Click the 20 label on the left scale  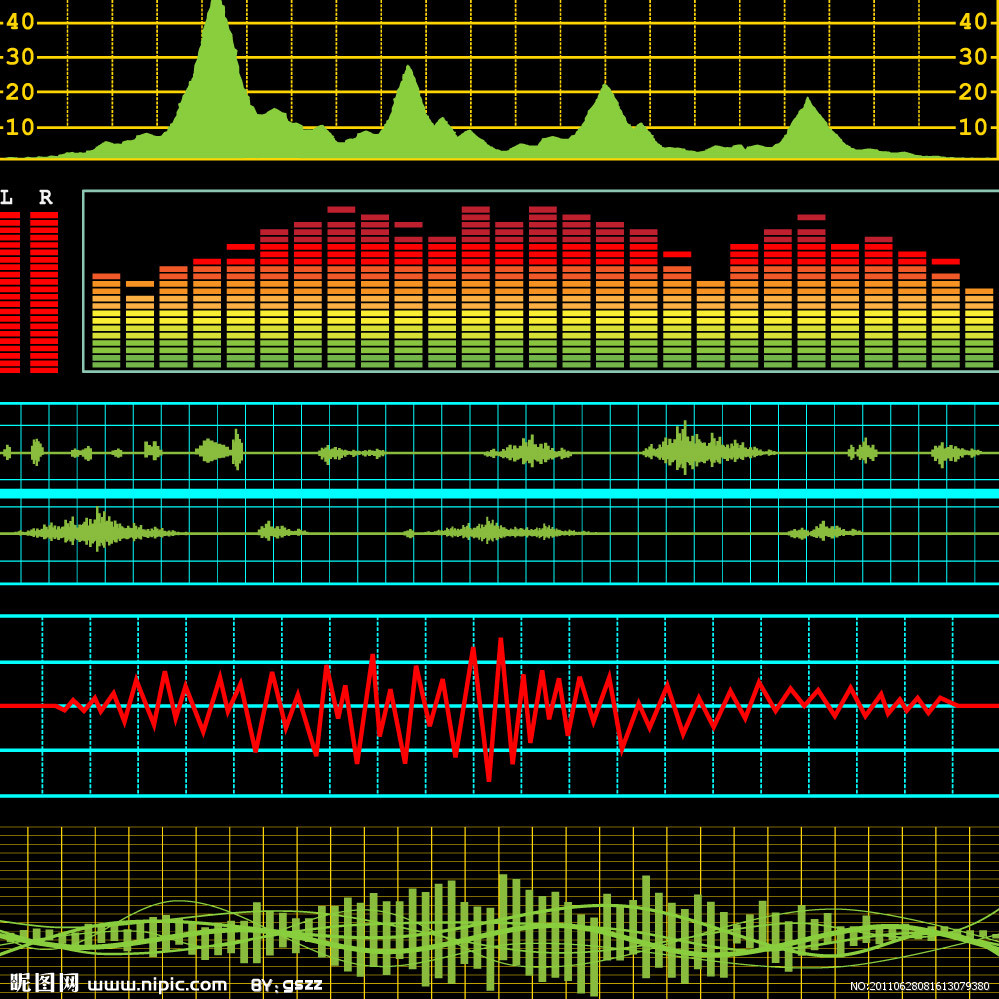pyautogui.click(x=20, y=92)
